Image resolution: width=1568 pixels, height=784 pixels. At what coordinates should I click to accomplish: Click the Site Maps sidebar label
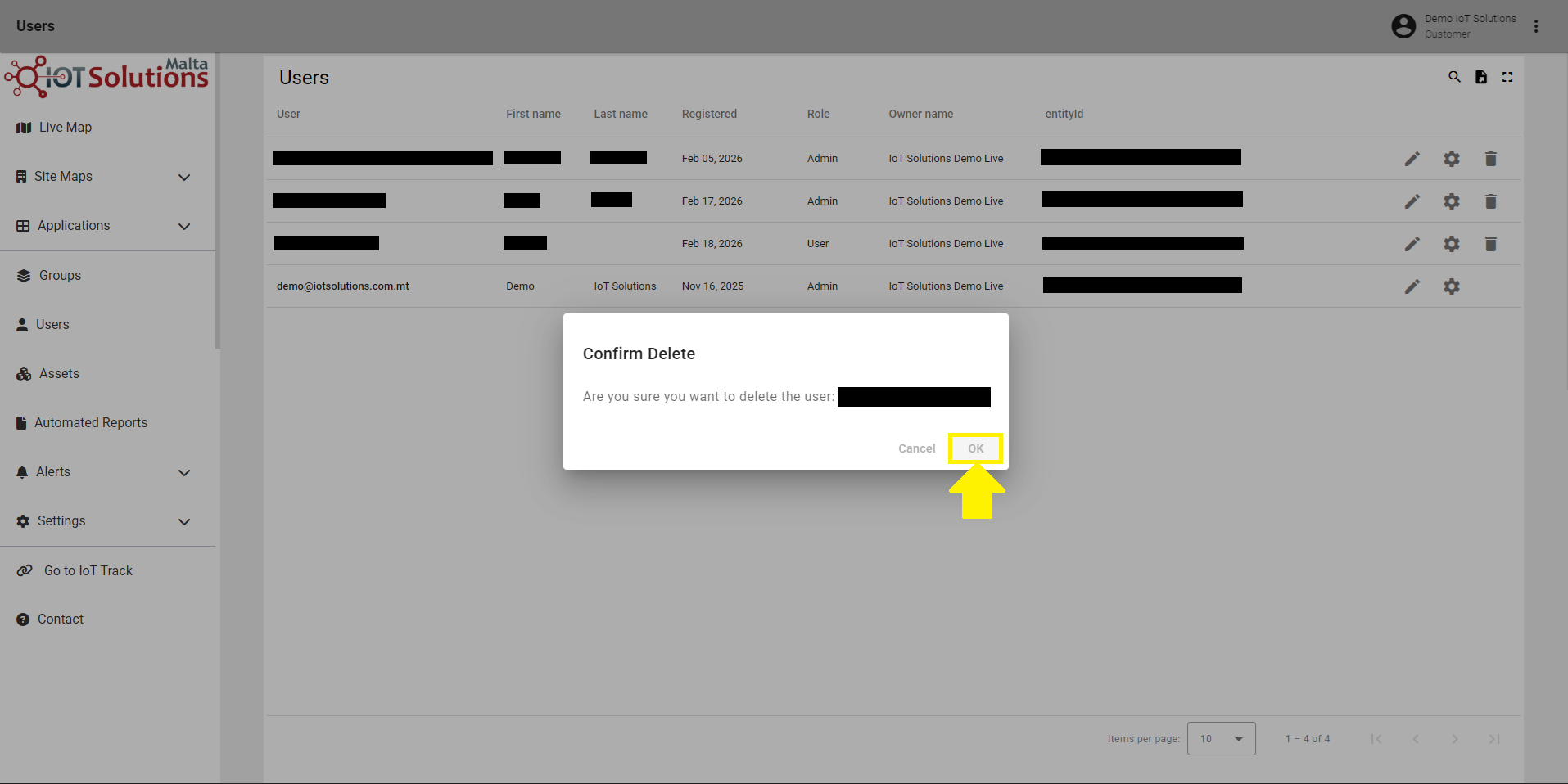pos(63,177)
